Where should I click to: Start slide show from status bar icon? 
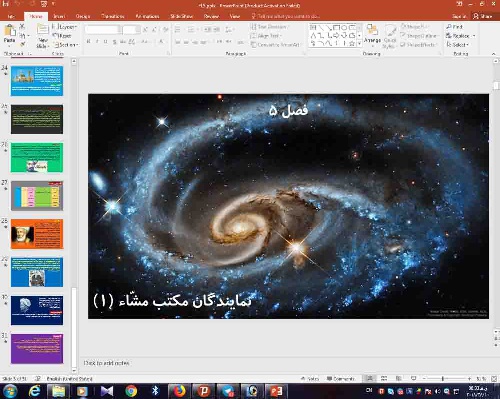[x=413, y=378]
